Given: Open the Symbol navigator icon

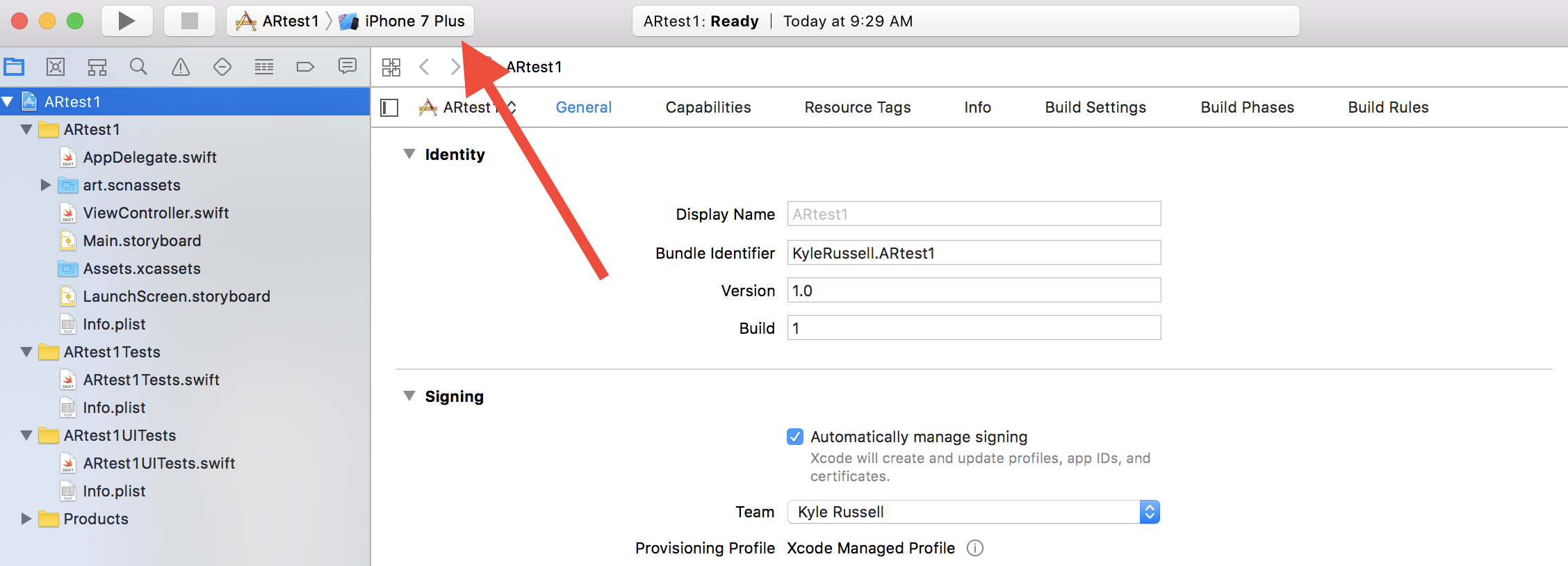Looking at the screenshot, I should click(x=97, y=67).
